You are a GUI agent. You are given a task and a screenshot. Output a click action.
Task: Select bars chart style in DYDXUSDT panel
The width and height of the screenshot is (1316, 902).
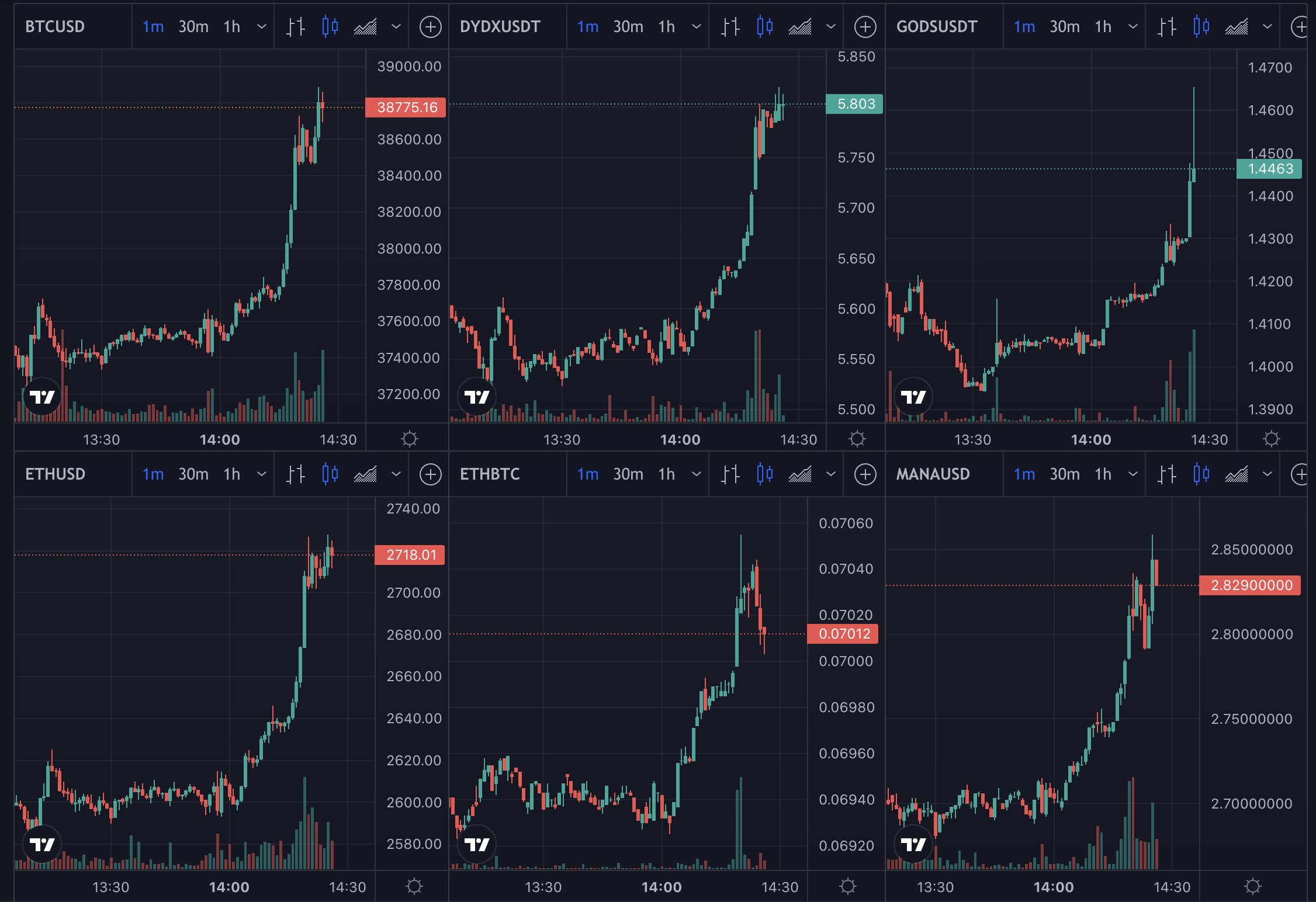point(730,27)
